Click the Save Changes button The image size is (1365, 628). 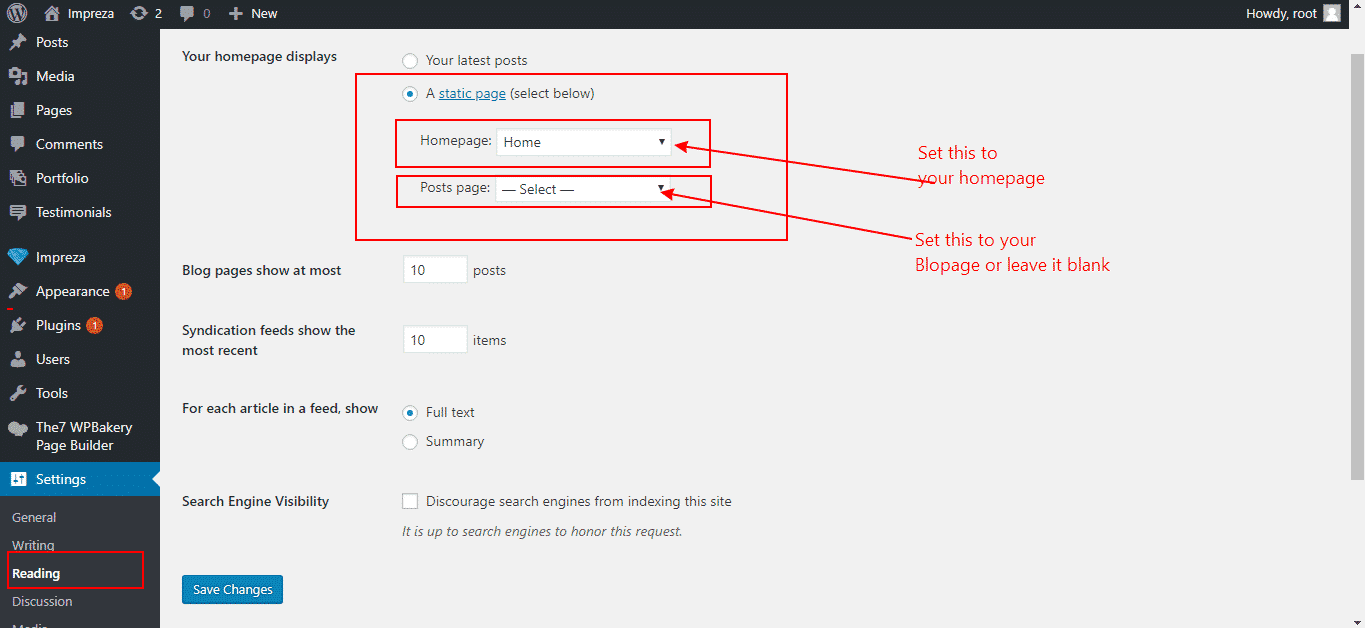tap(232, 590)
